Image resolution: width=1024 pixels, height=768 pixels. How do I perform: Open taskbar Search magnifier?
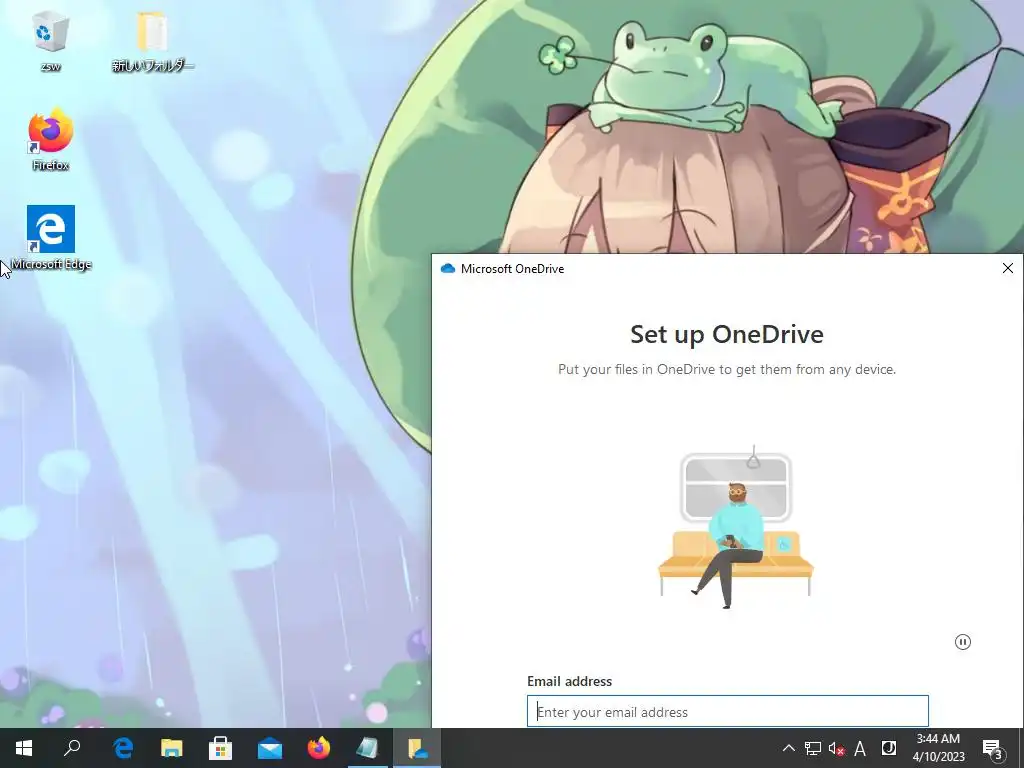72,748
